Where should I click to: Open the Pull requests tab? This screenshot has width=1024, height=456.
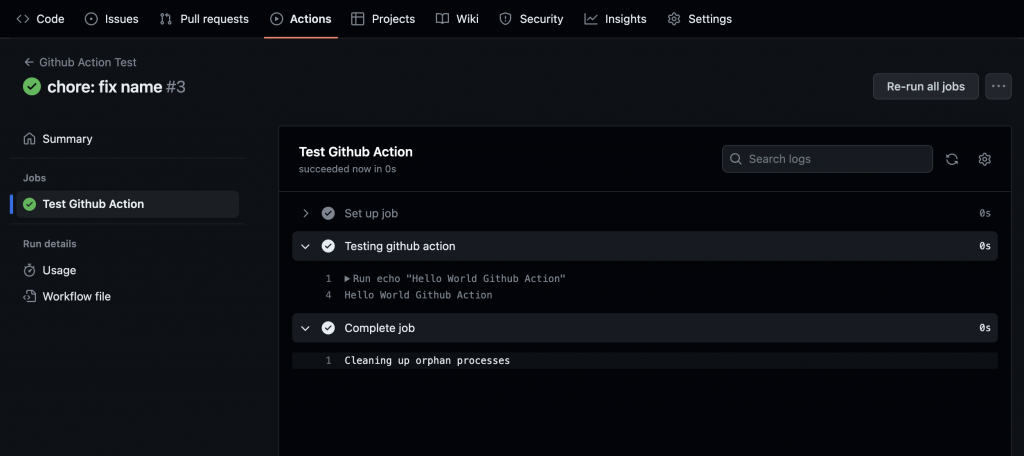(x=204, y=19)
